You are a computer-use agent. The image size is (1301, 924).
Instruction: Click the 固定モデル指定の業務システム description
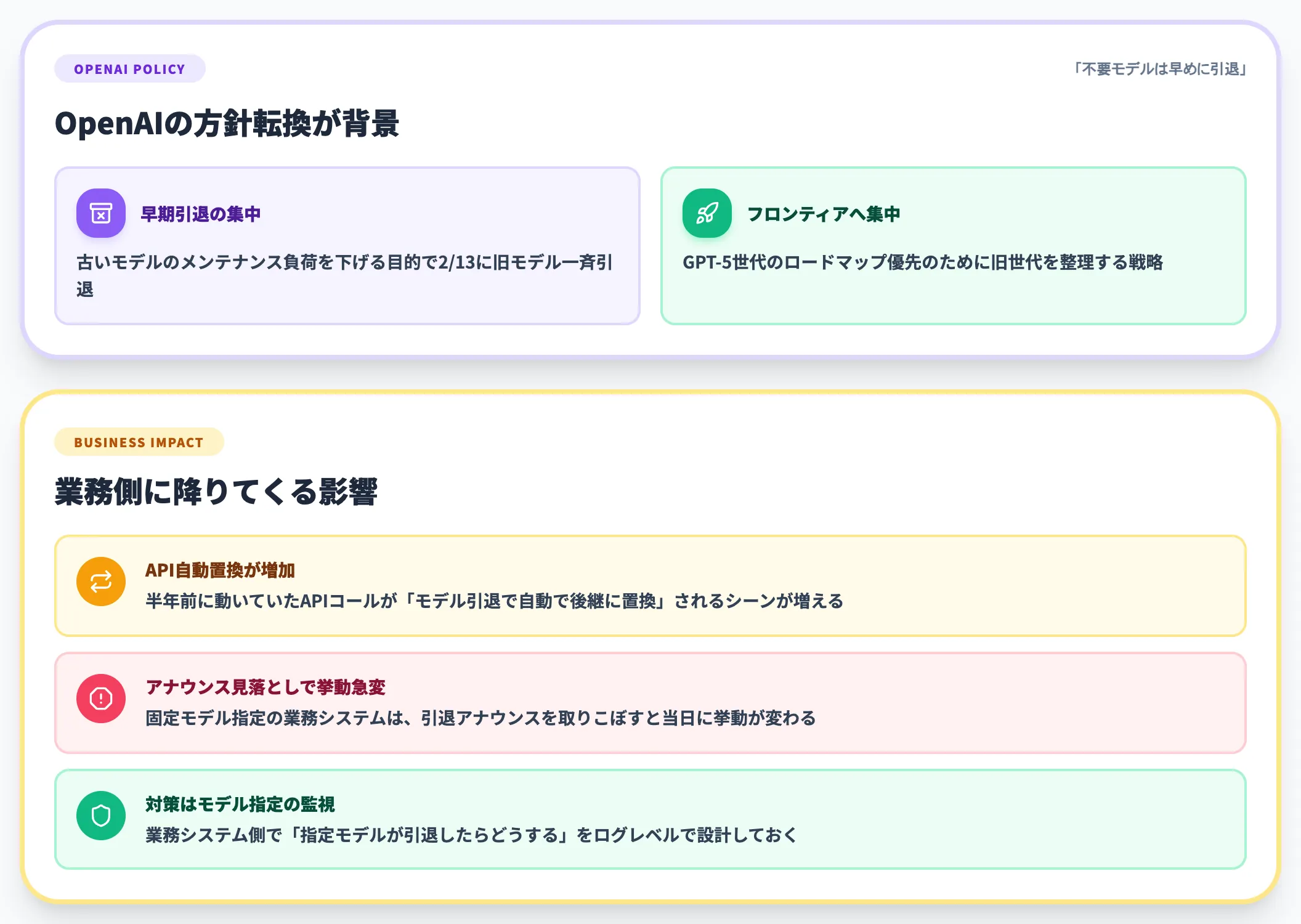pyautogui.click(x=480, y=718)
